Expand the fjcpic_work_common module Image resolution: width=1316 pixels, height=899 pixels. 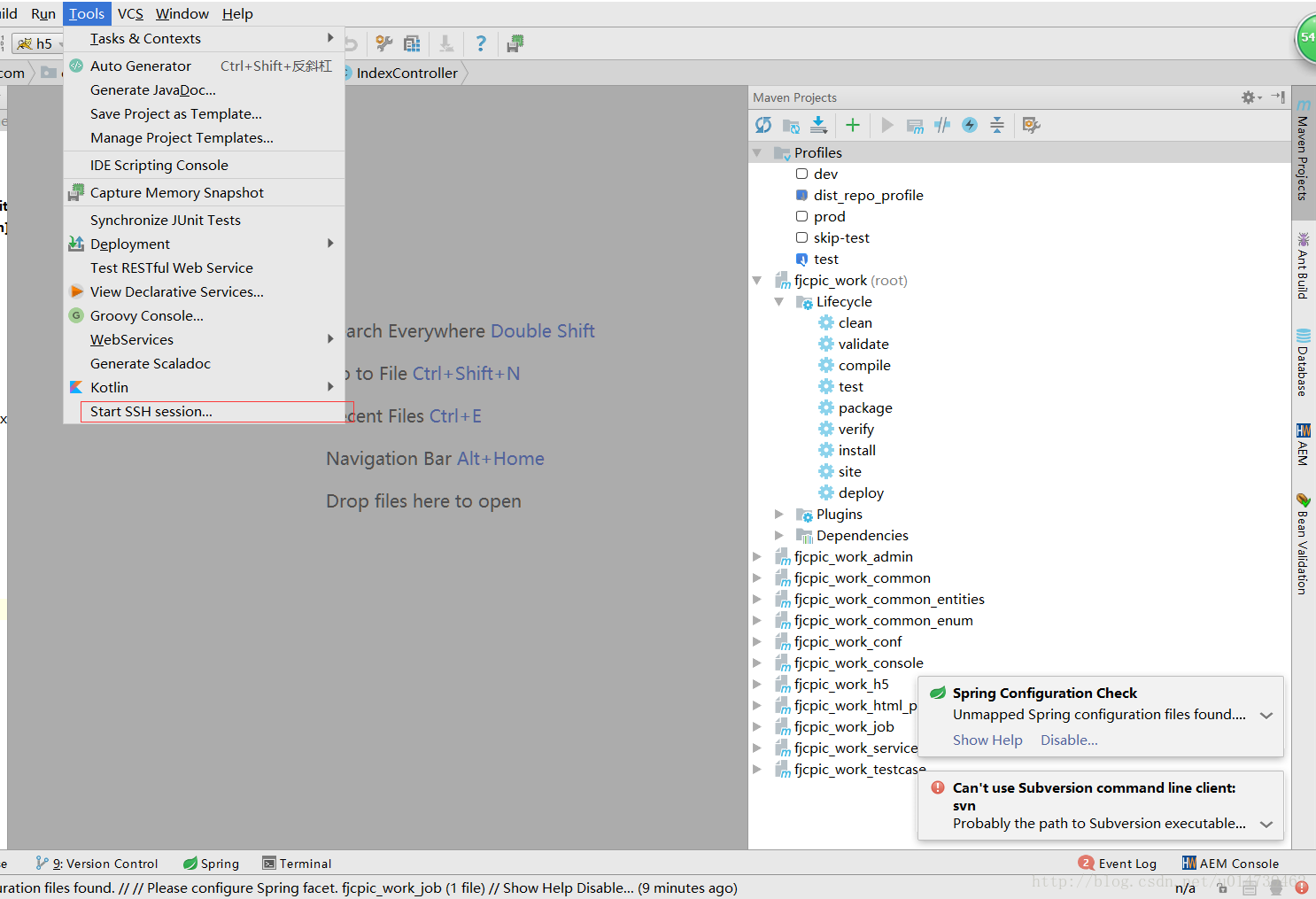757,577
